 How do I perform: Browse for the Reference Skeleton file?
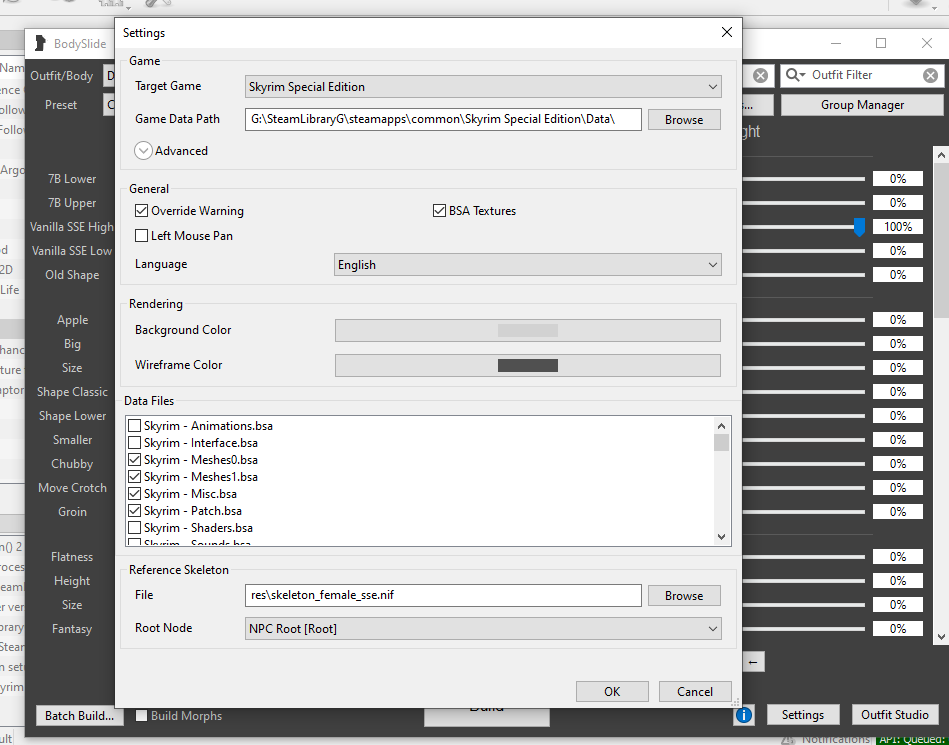tap(684, 596)
